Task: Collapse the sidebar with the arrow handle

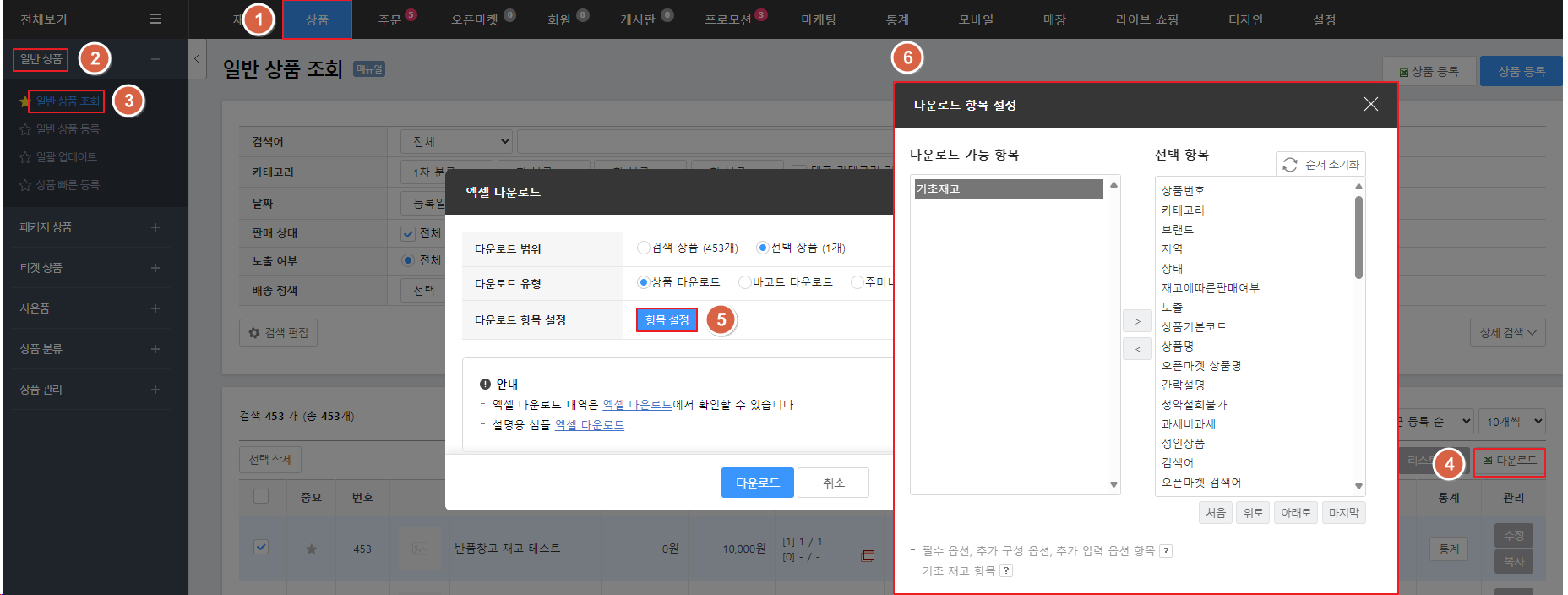Action: click(197, 59)
